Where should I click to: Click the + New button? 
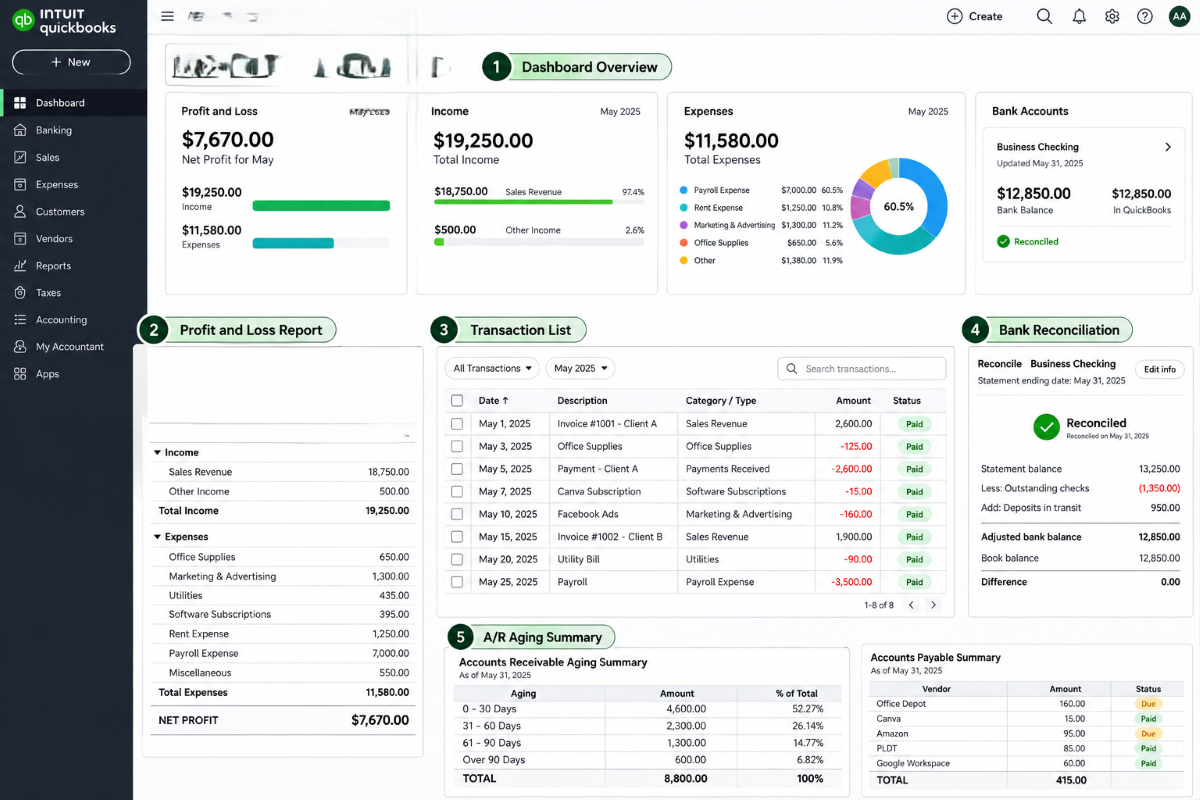pos(71,62)
